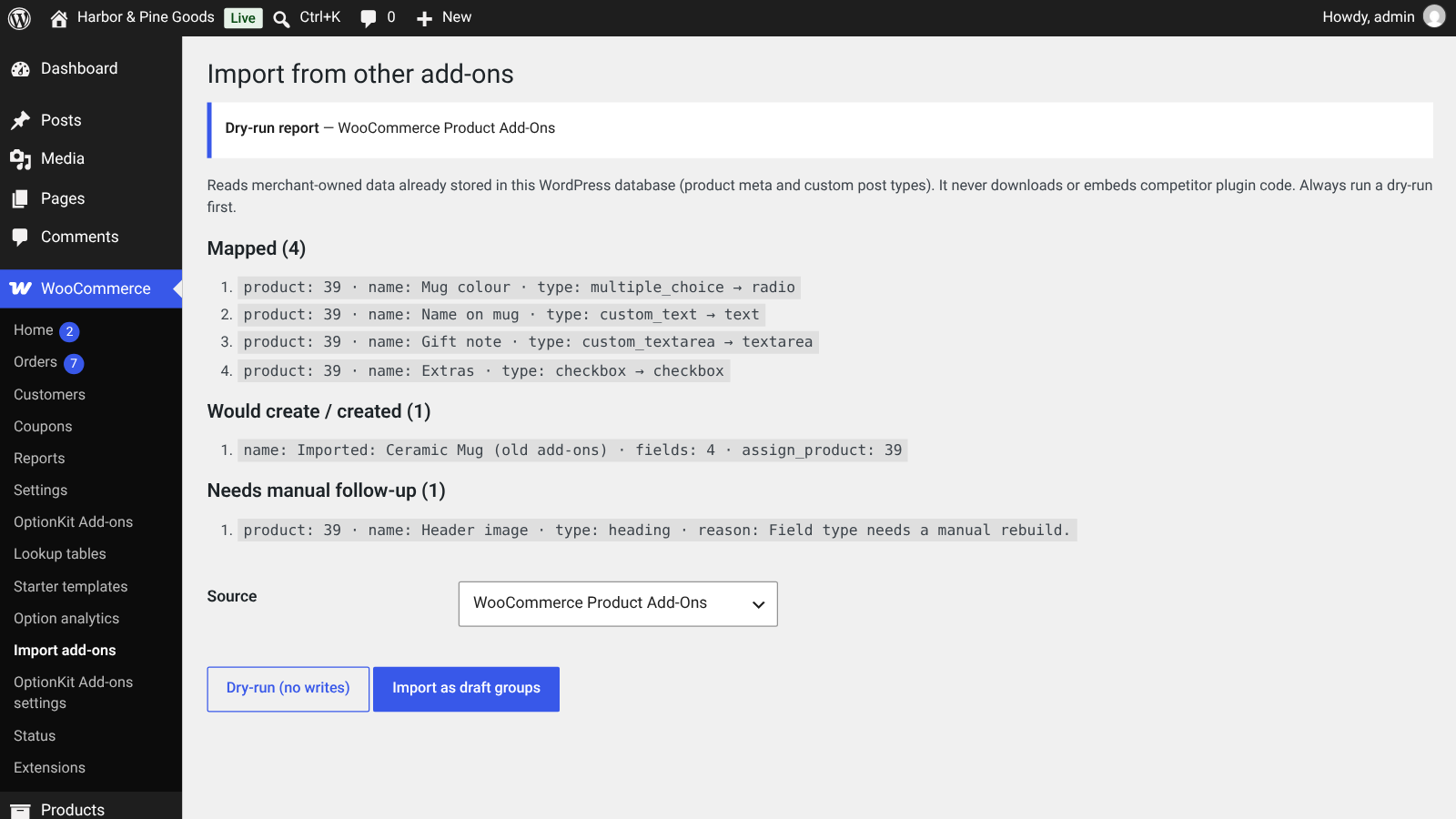This screenshot has width=1456, height=819.
Task: Click the plus New icon
Action: click(x=424, y=18)
